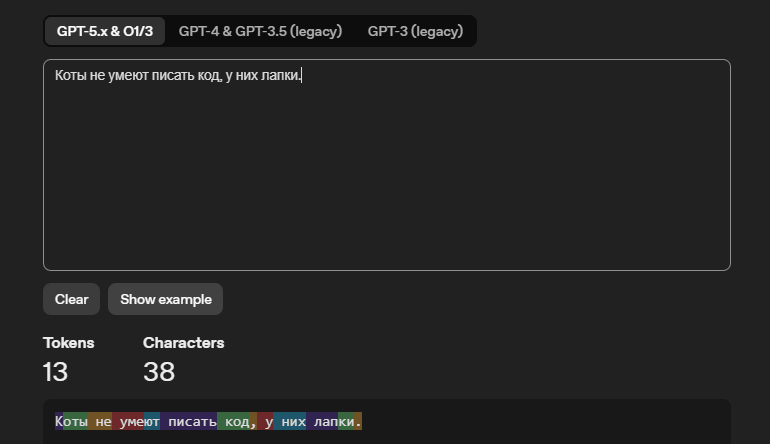Switch to GPT-5.x & O1/3 tab
Viewport: 770px width, 444px height.
tap(105, 31)
